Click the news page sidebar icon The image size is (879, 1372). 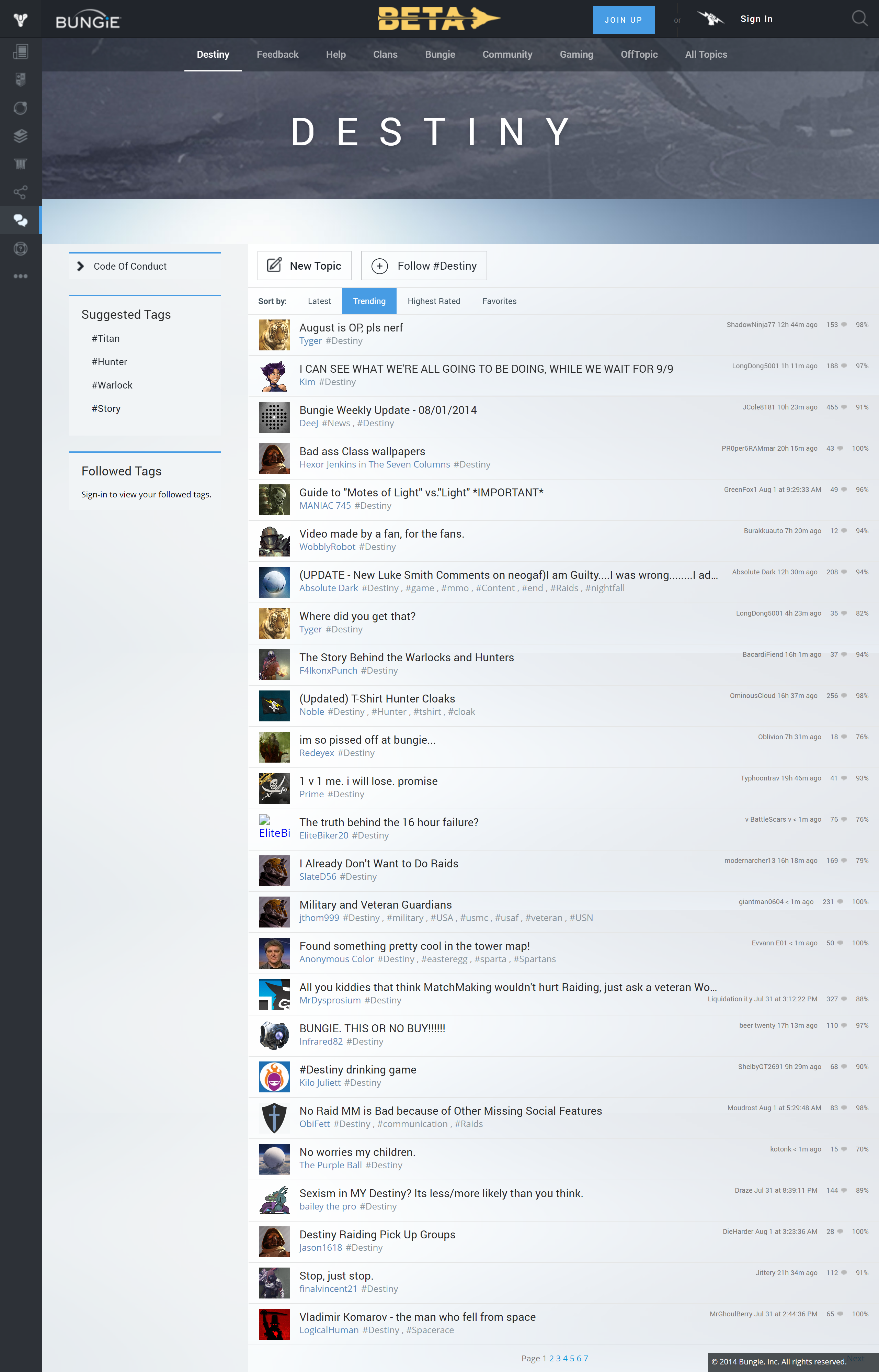(21, 52)
